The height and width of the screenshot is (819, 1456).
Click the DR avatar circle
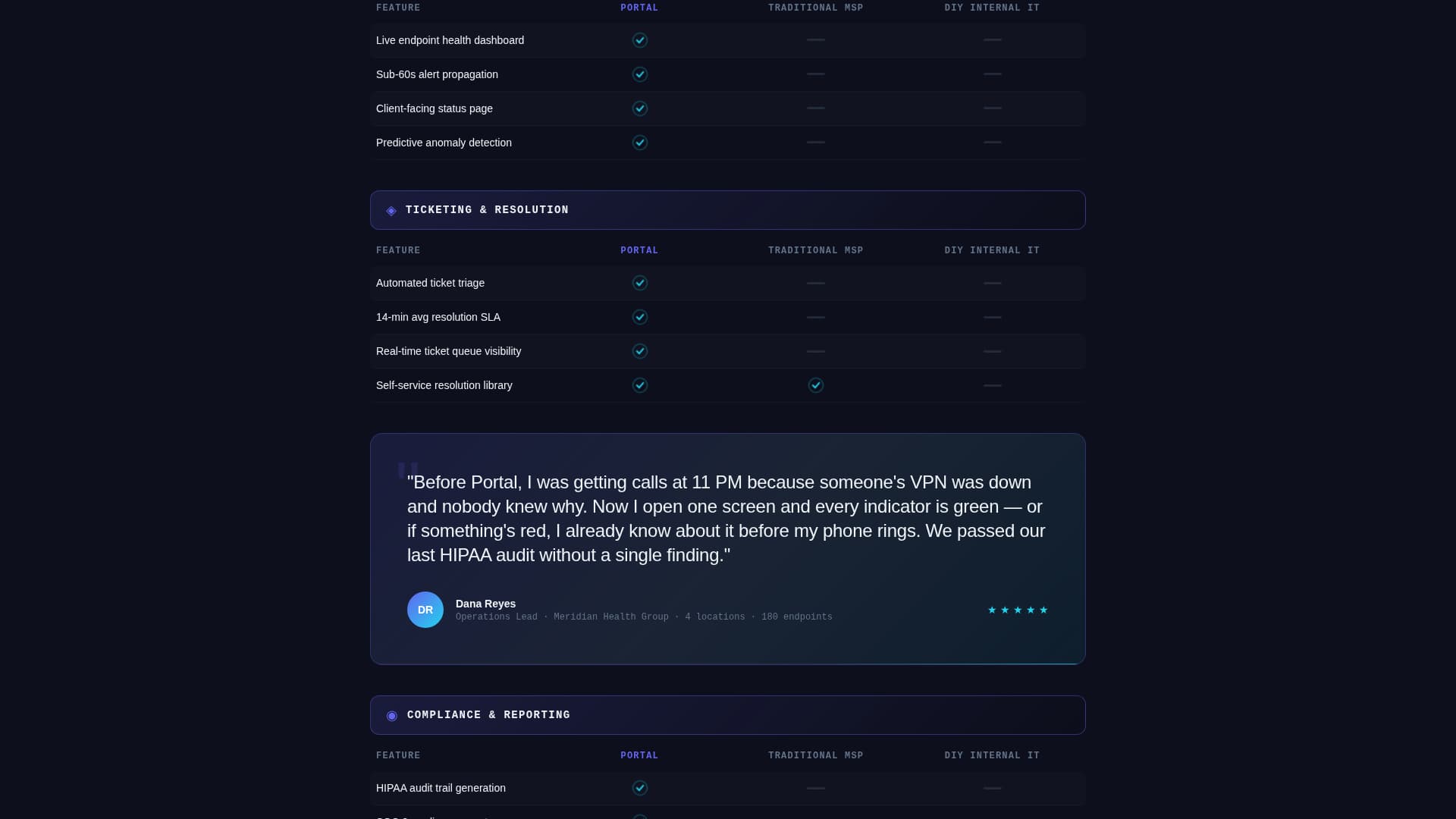pos(425,610)
